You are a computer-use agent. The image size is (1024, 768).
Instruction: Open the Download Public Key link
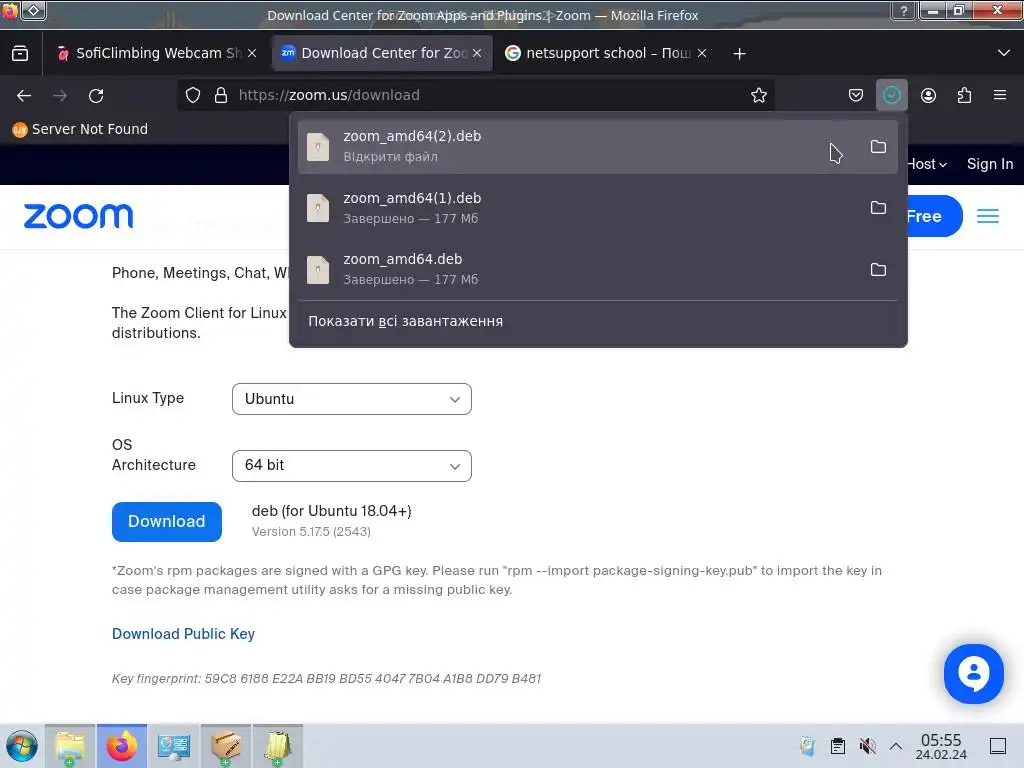tap(184, 634)
